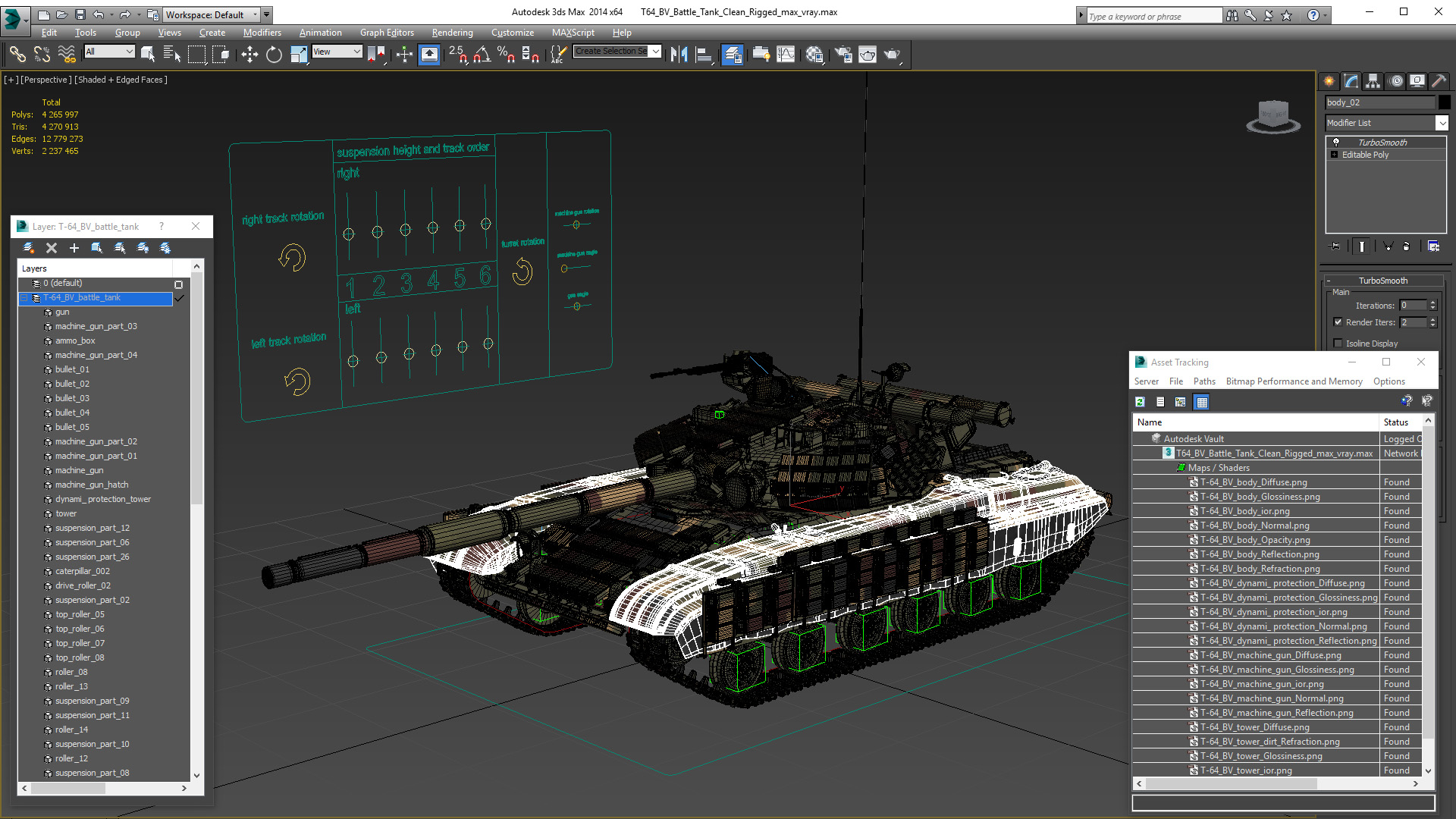Image resolution: width=1456 pixels, height=819 pixels.
Task: Open Create Selection Set dropdown
Action: click(617, 52)
